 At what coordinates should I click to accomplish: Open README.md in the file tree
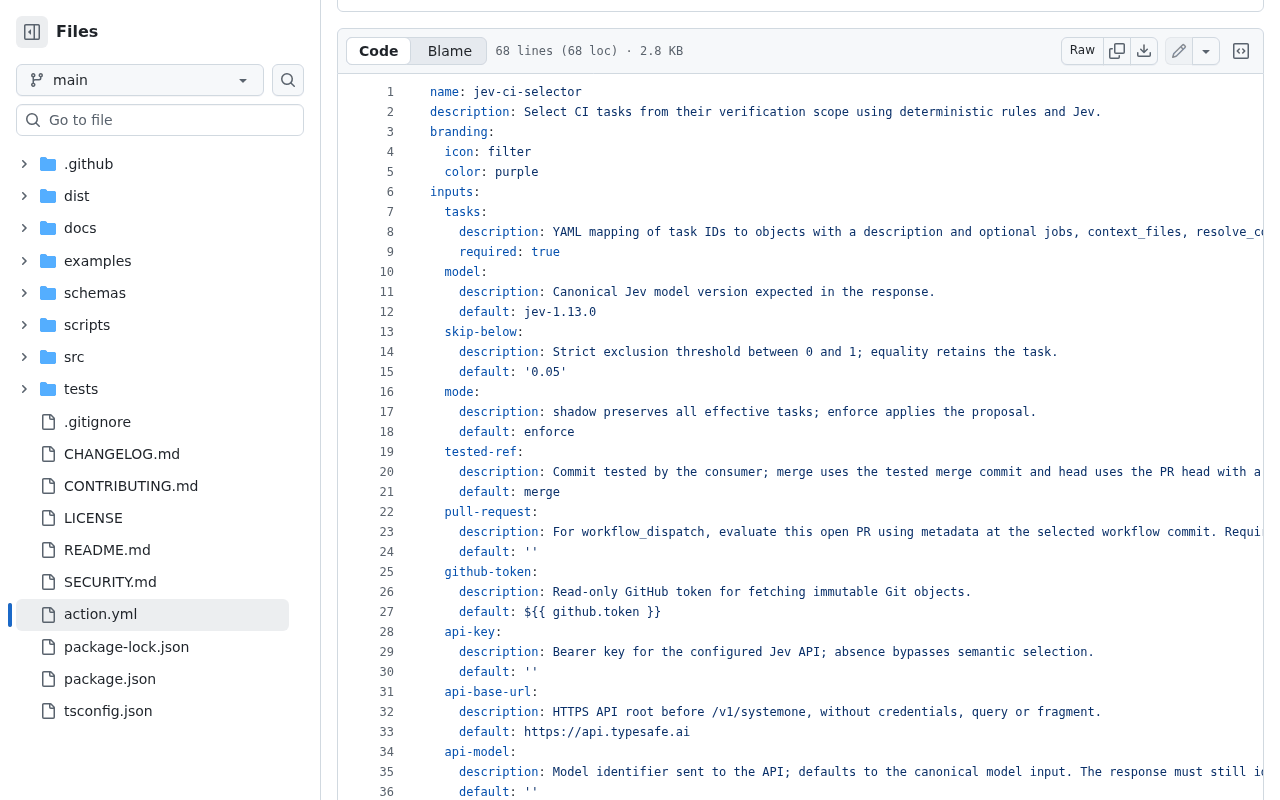tap(107, 550)
